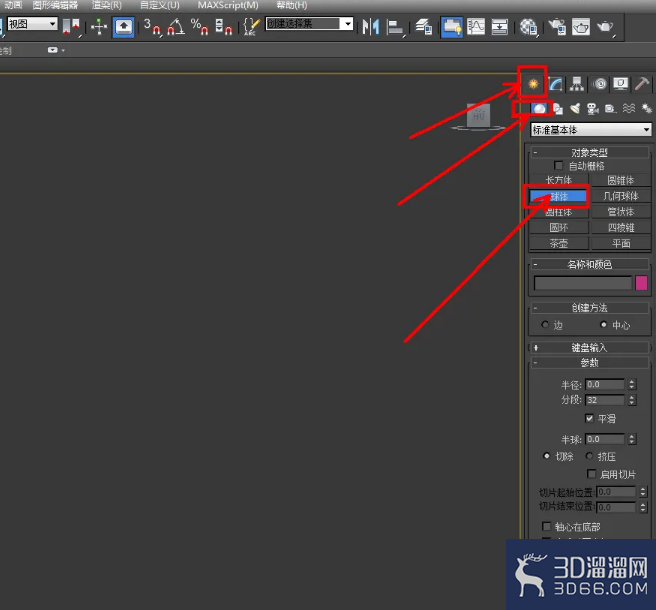Check the 轴心在底部 checkbox
656x610 pixels.
tap(546, 526)
